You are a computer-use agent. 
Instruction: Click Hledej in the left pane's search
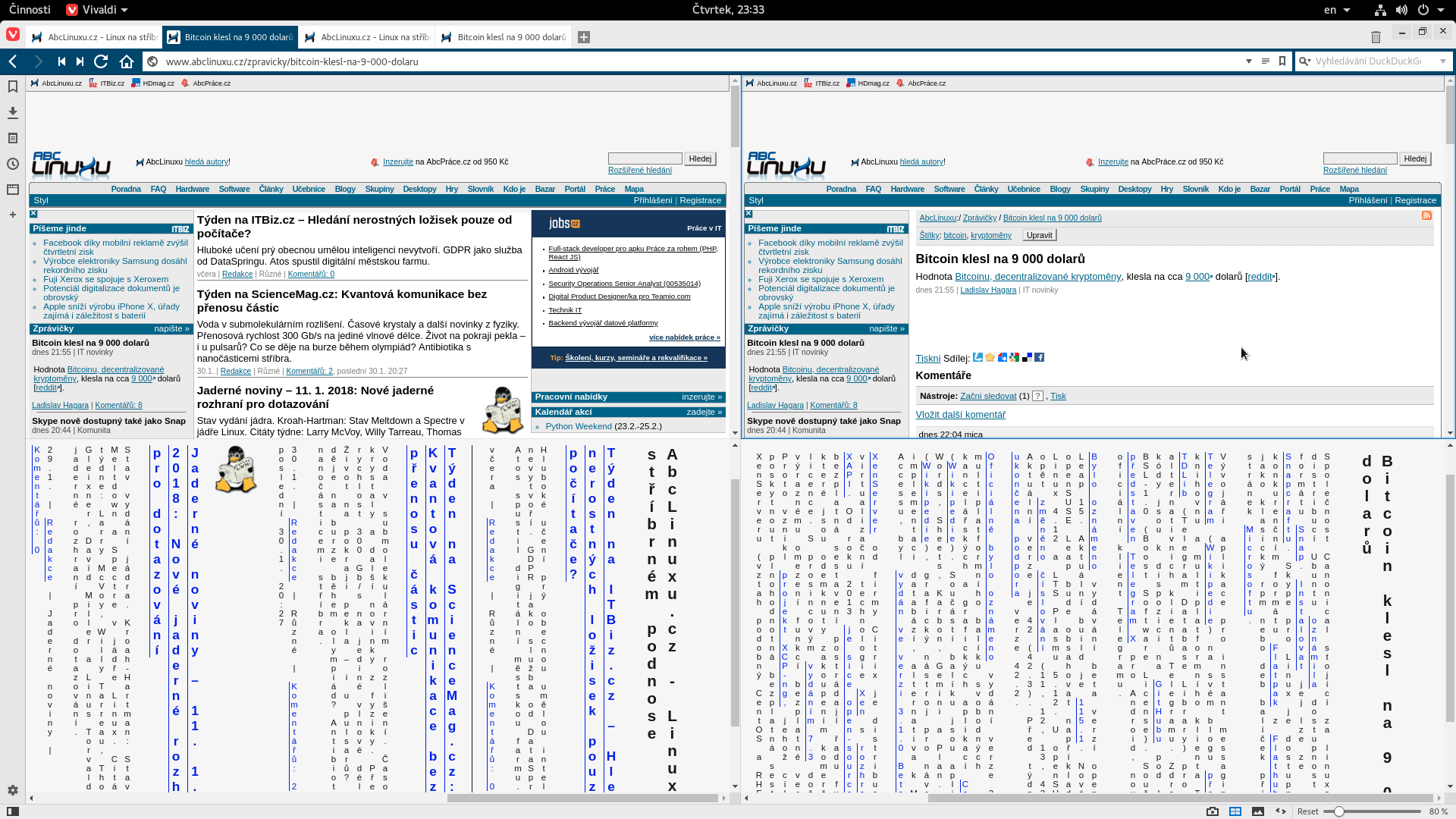[x=700, y=158]
